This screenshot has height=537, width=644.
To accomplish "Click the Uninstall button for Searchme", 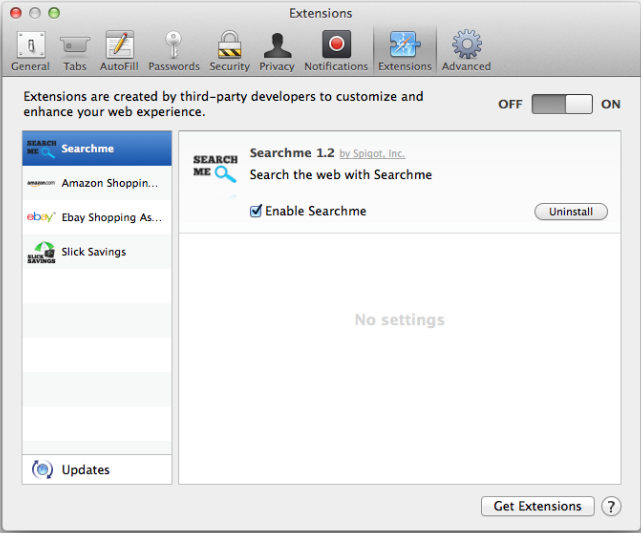I will tap(571, 212).
